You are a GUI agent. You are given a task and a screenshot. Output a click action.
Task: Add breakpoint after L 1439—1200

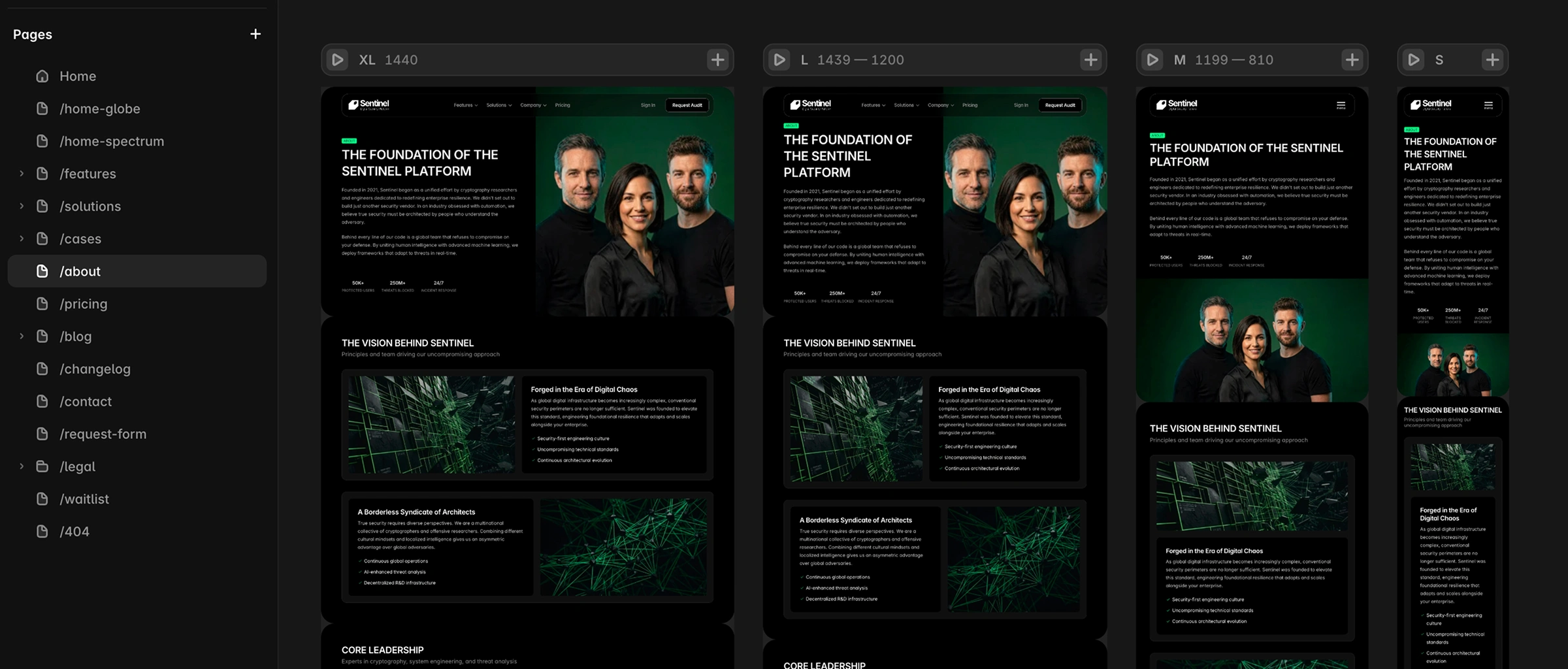click(1090, 60)
